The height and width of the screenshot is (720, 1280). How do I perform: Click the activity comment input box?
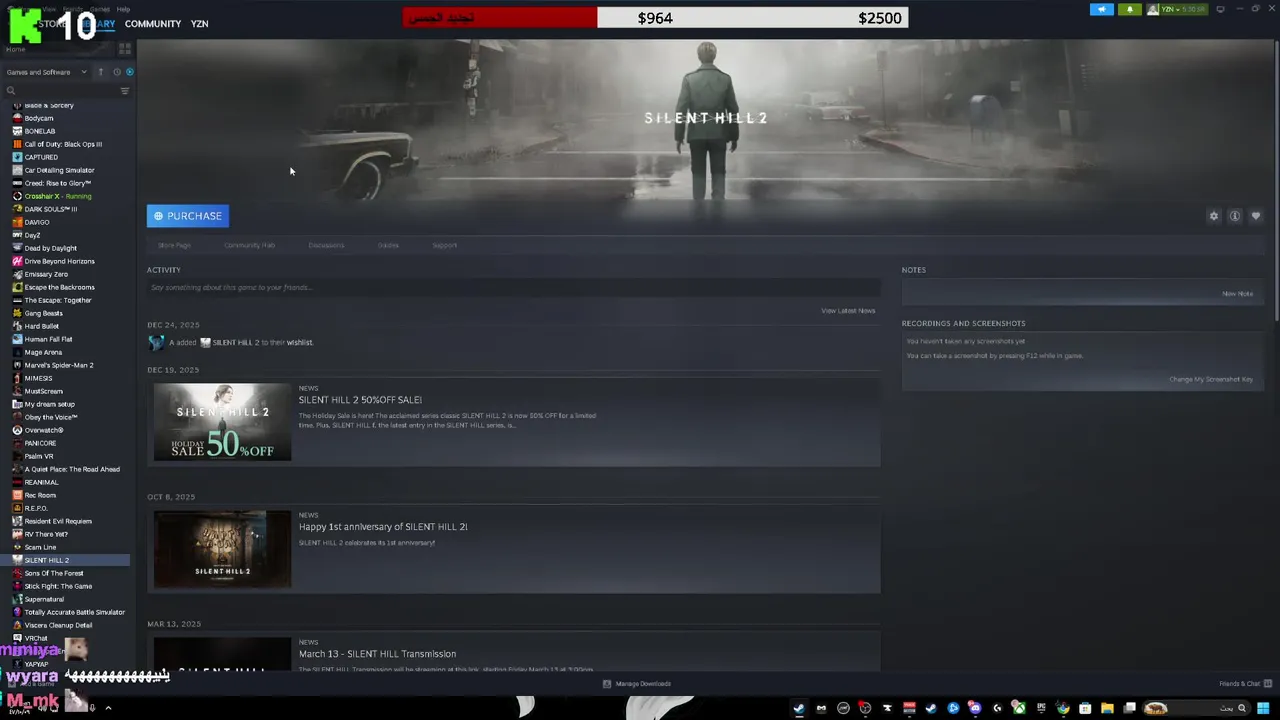tap(514, 288)
